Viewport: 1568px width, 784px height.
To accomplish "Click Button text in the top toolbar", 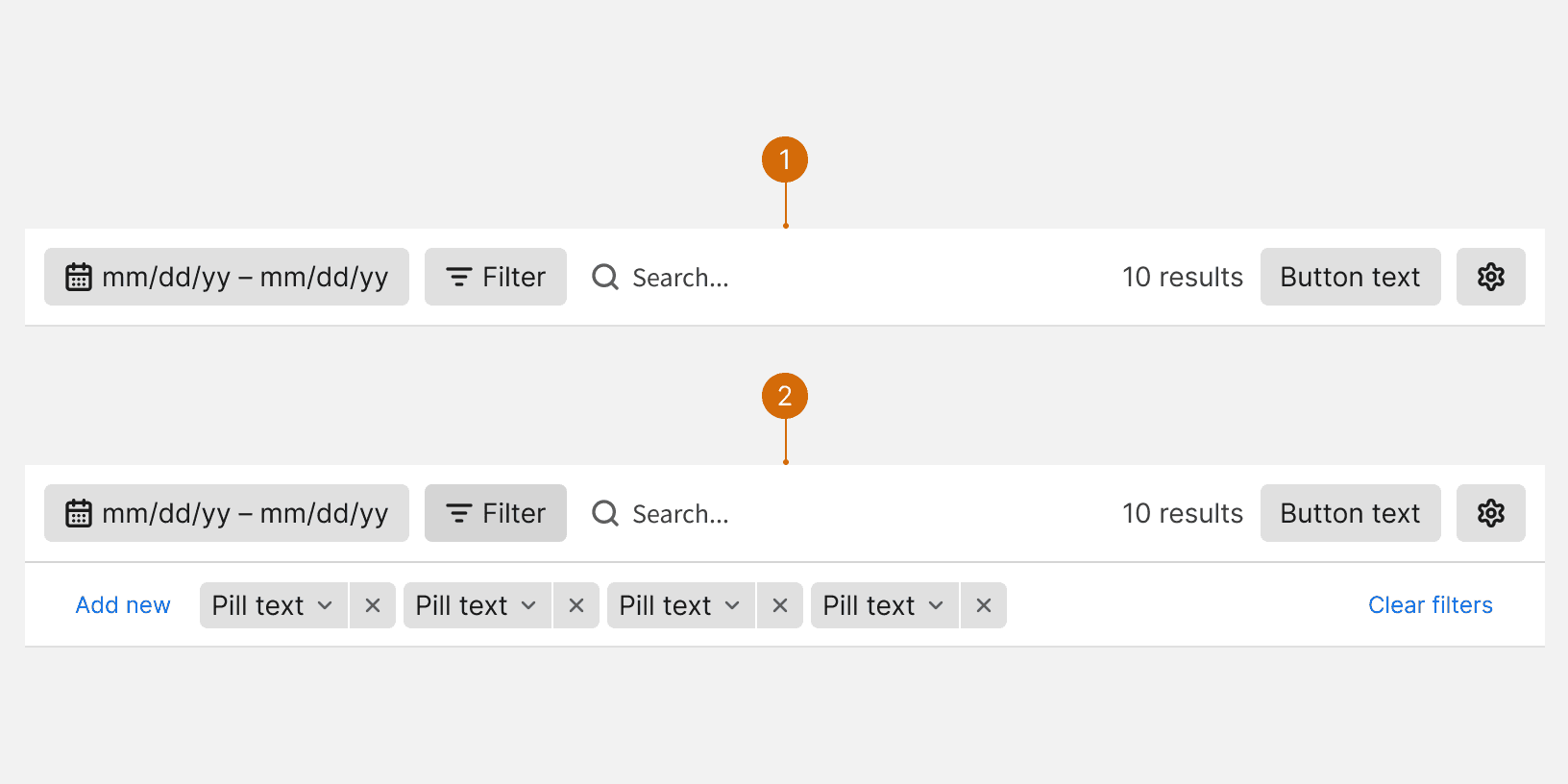I will (1351, 277).
